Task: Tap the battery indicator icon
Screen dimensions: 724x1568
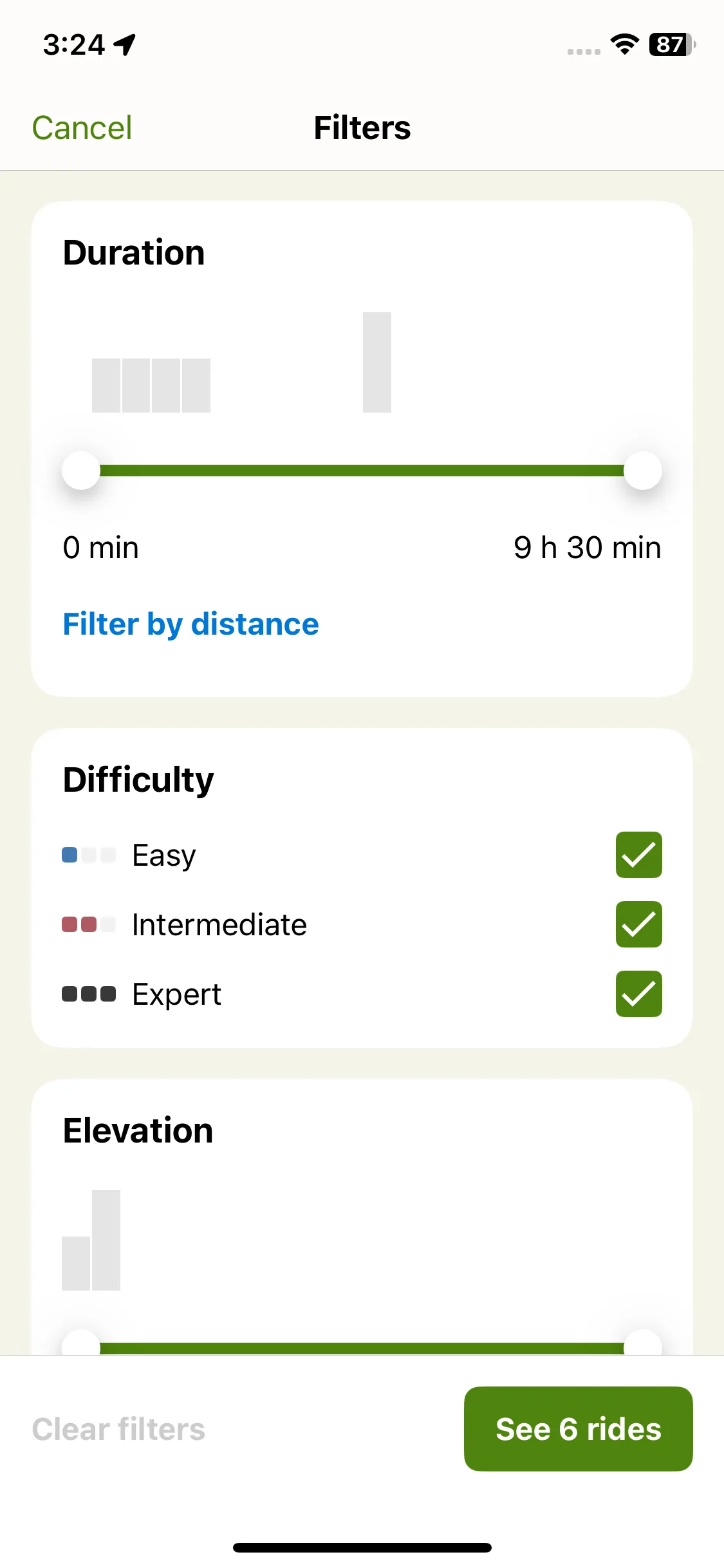Action: click(x=673, y=44)
